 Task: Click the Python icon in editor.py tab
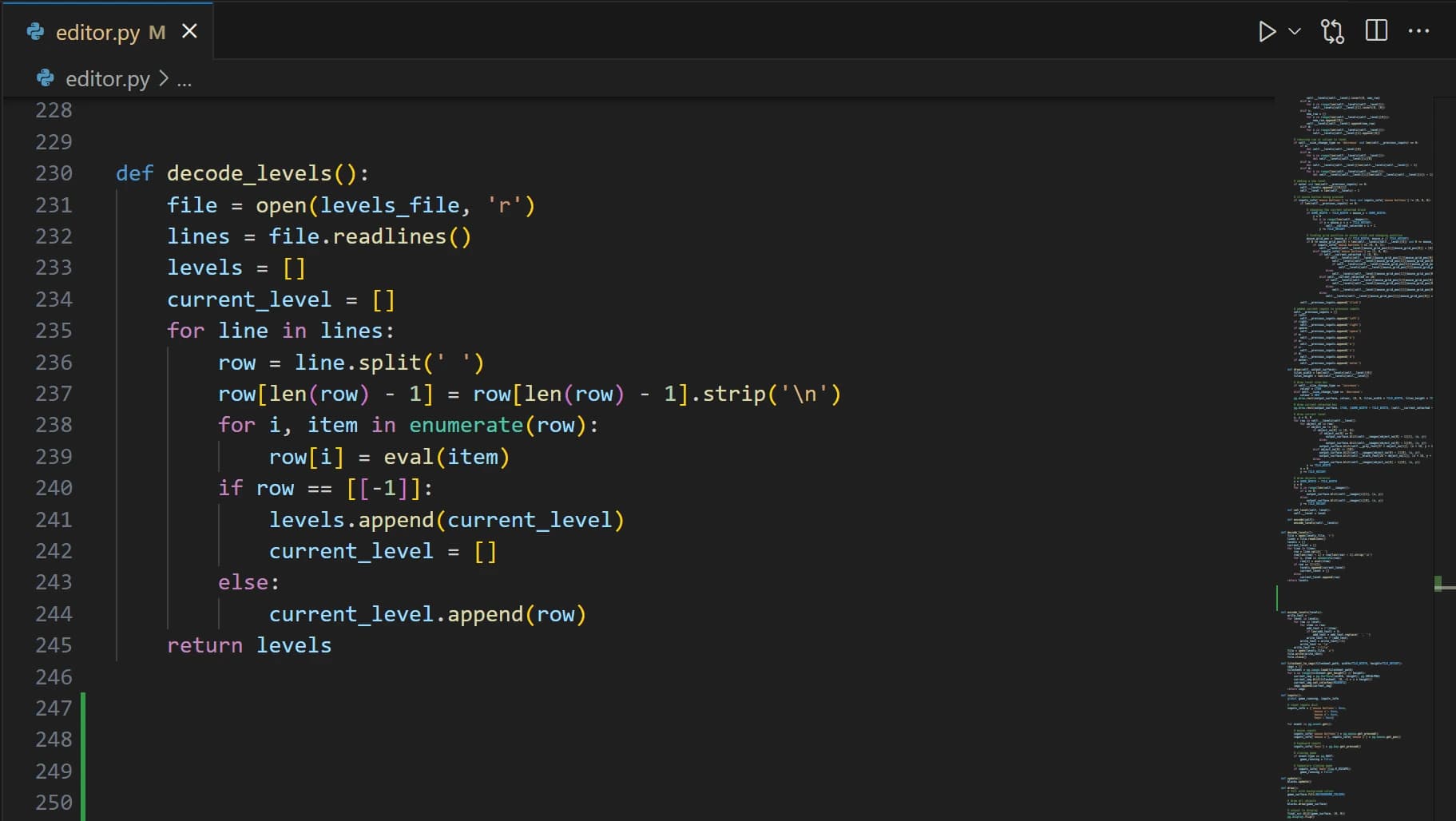[36, 32]
